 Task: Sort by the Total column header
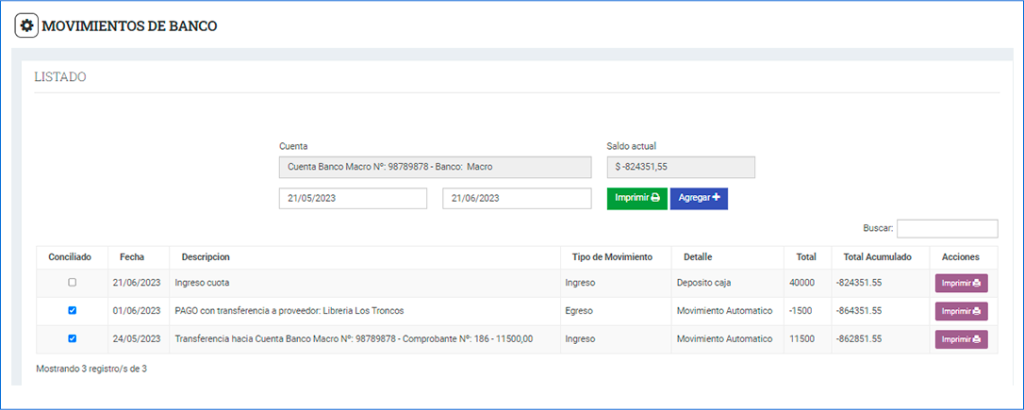(x=806, y=257)
